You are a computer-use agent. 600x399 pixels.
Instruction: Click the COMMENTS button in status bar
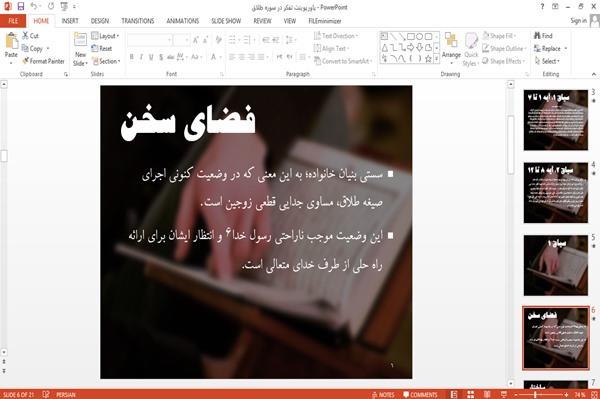(420, 394)
